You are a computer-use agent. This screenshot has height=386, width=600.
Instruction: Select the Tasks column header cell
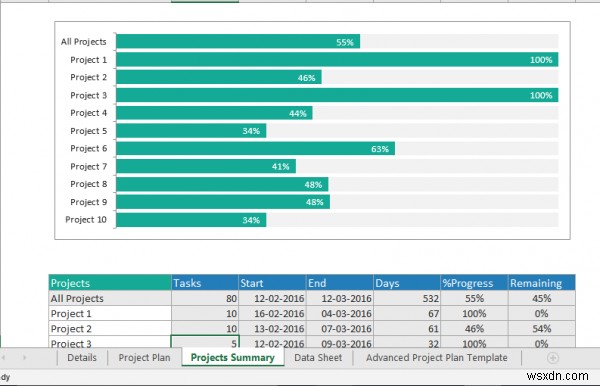(205, 283)
